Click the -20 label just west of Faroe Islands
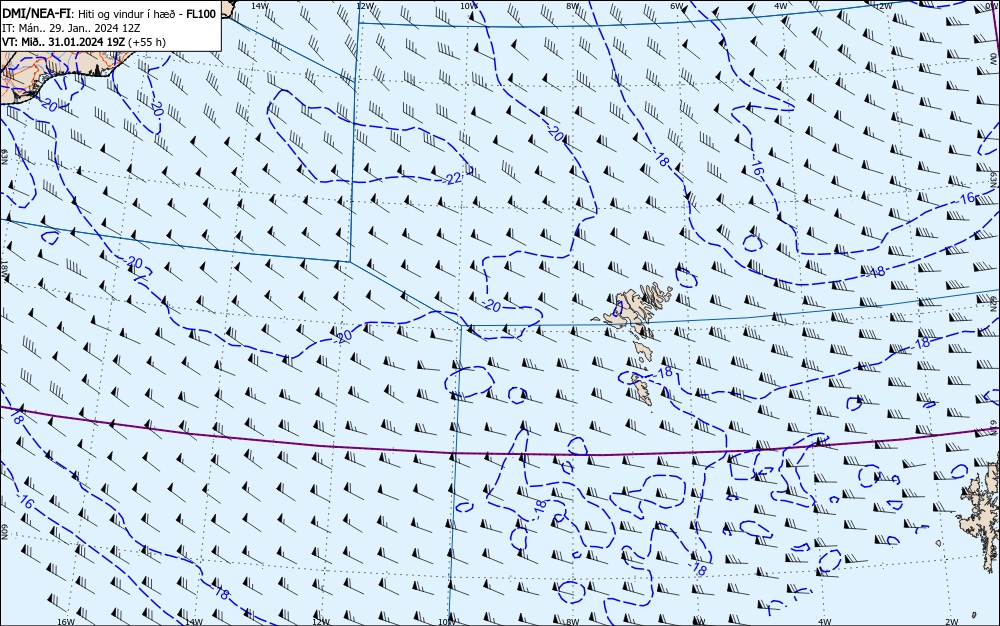 click(x=492, y=306)
